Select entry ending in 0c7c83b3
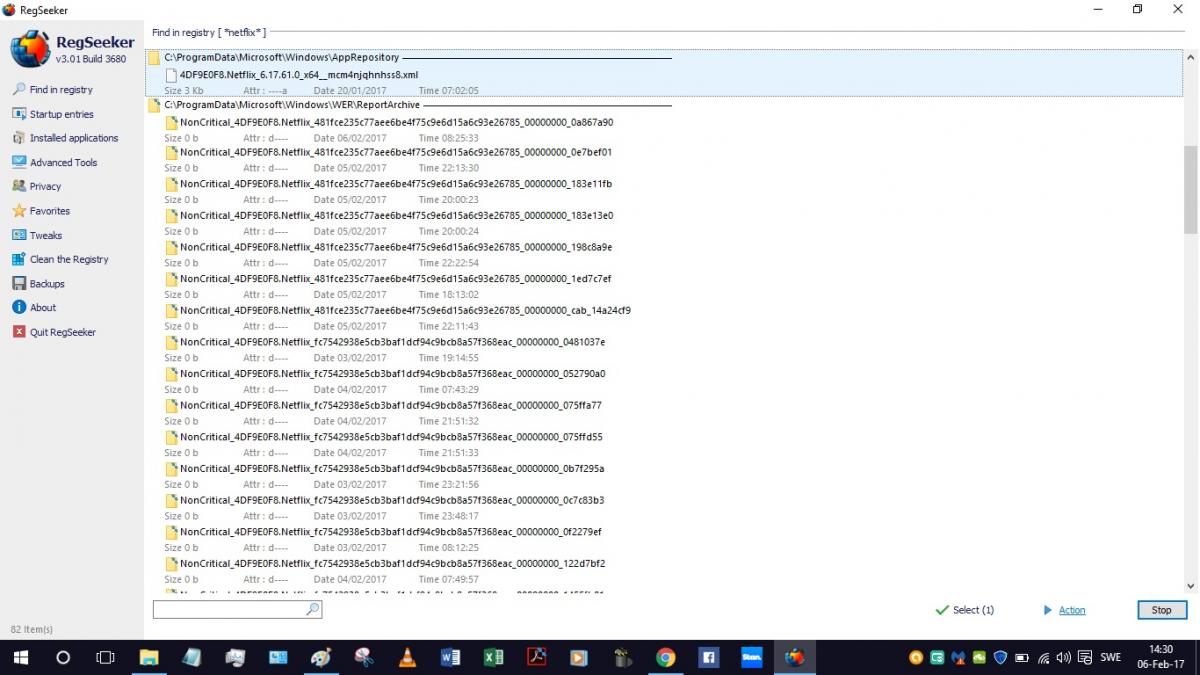This screenshot has height=675, width=1200. pyautogui.click(x=392, y=500)
